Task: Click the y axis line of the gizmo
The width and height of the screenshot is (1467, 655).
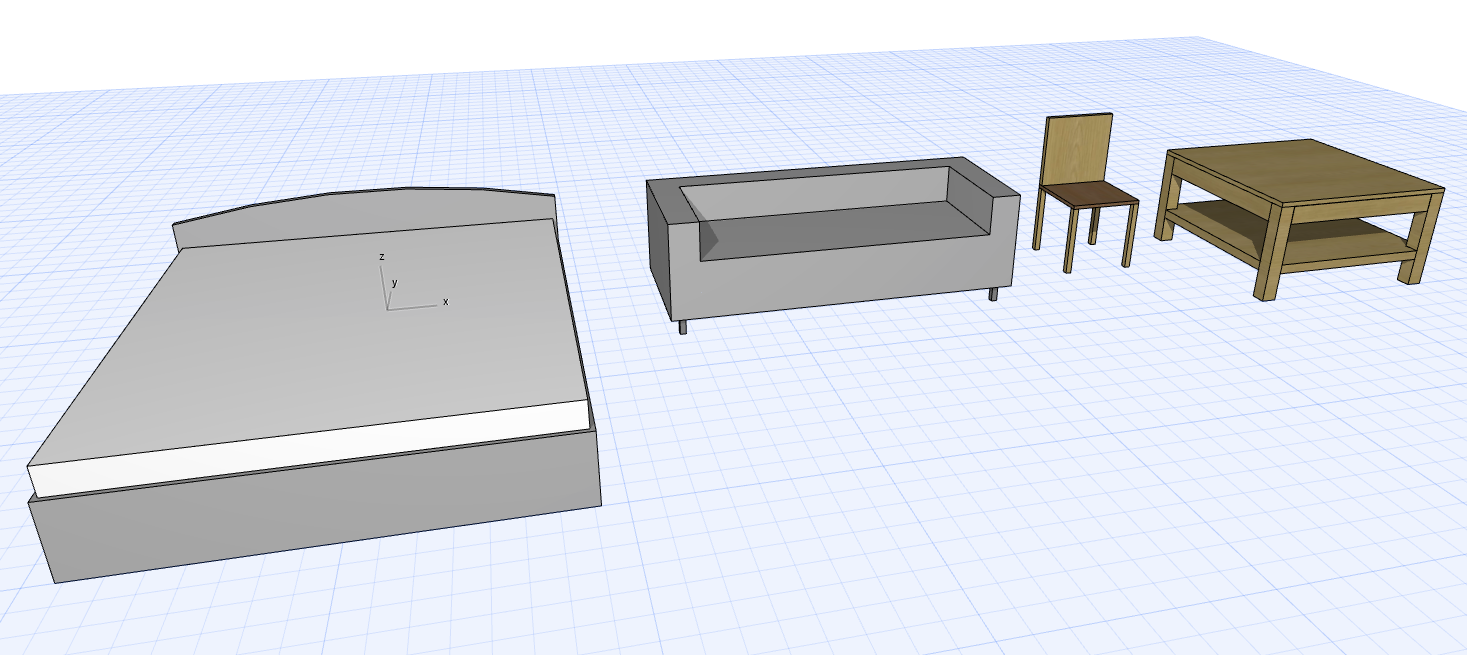Action: point(390,299)
